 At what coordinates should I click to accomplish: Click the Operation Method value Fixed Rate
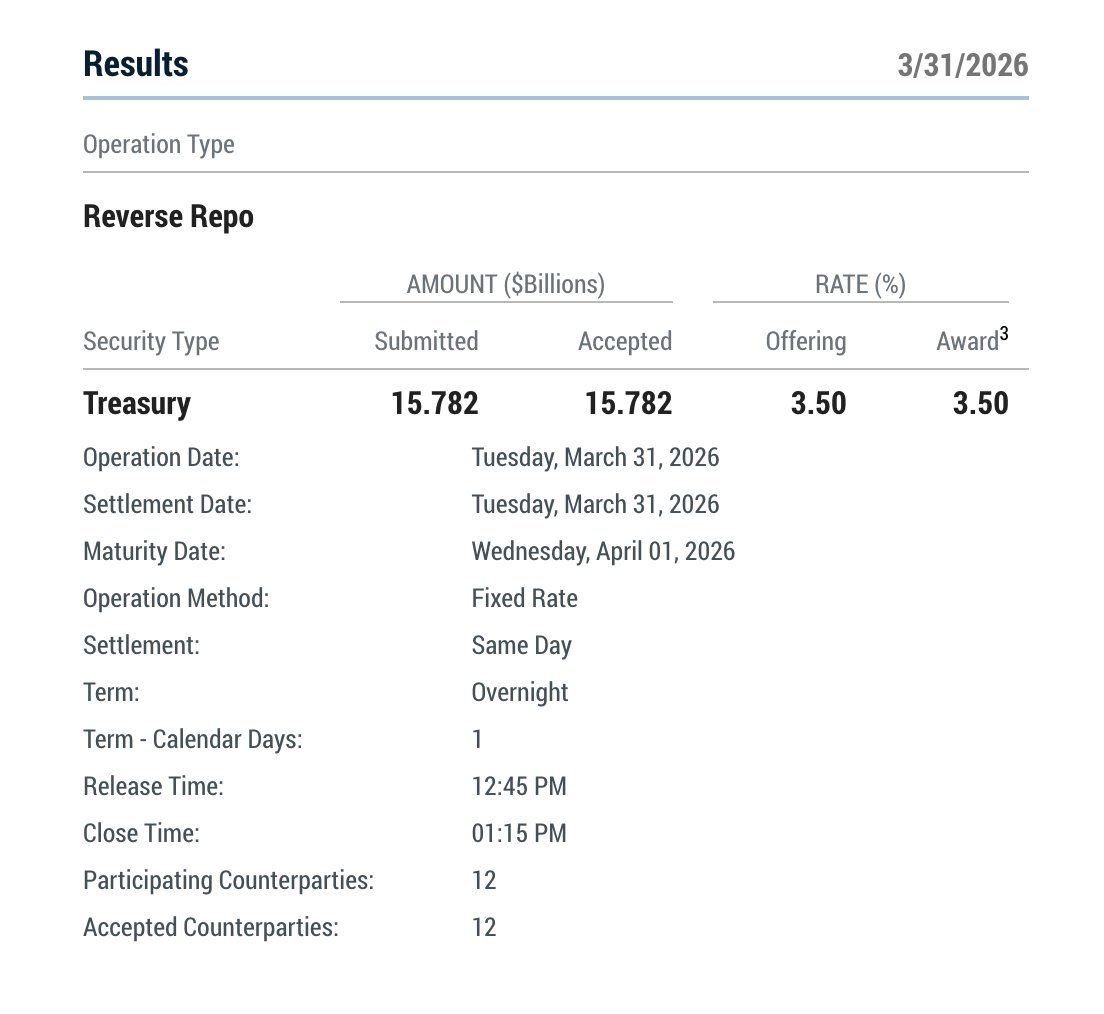(524, 599)
